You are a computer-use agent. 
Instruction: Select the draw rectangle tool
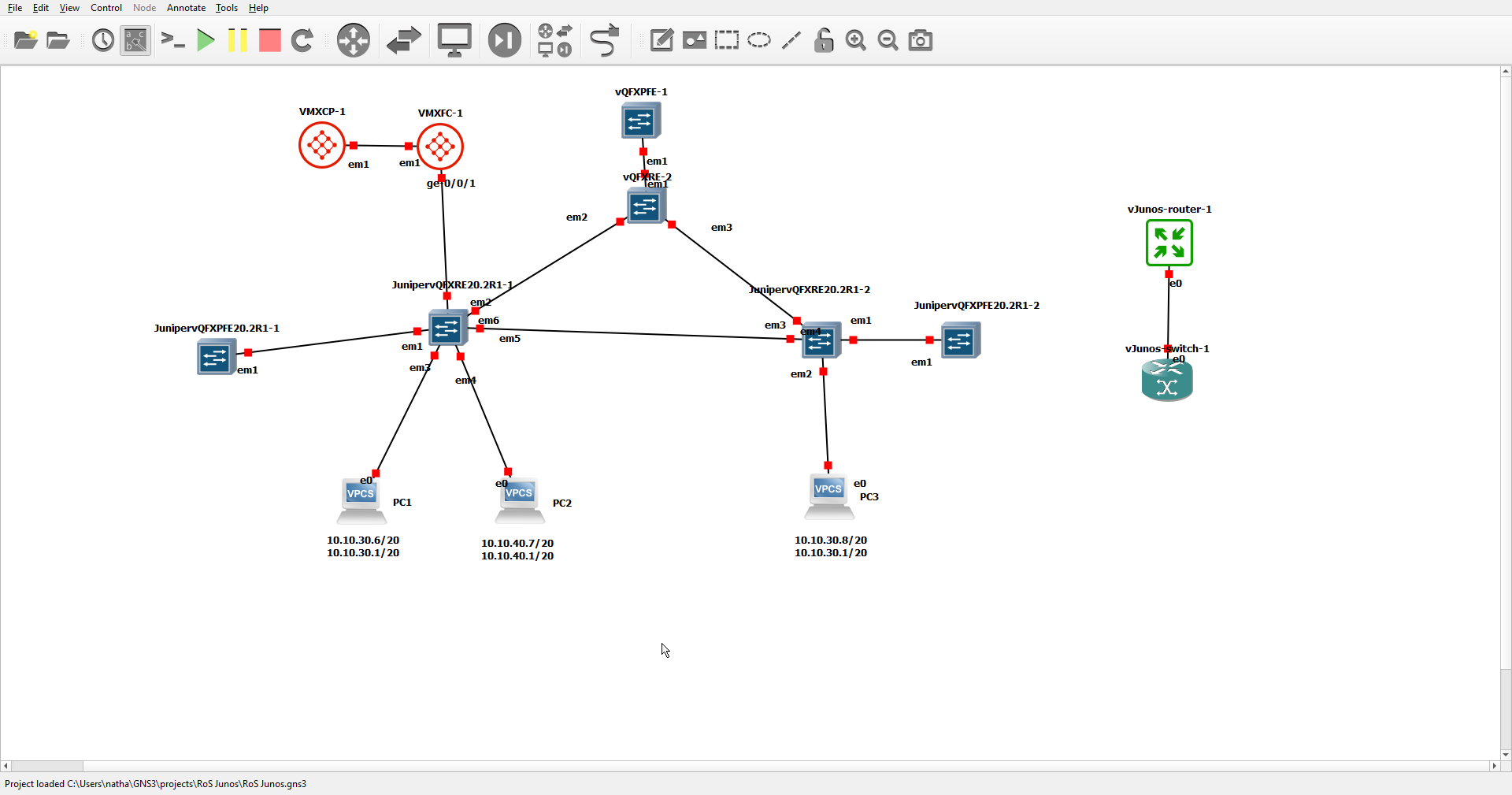point(726,40)
